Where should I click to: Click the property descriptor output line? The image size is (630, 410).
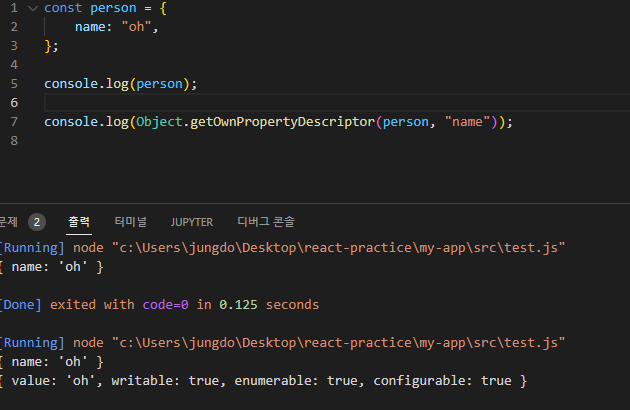click(x=263, y=381)
